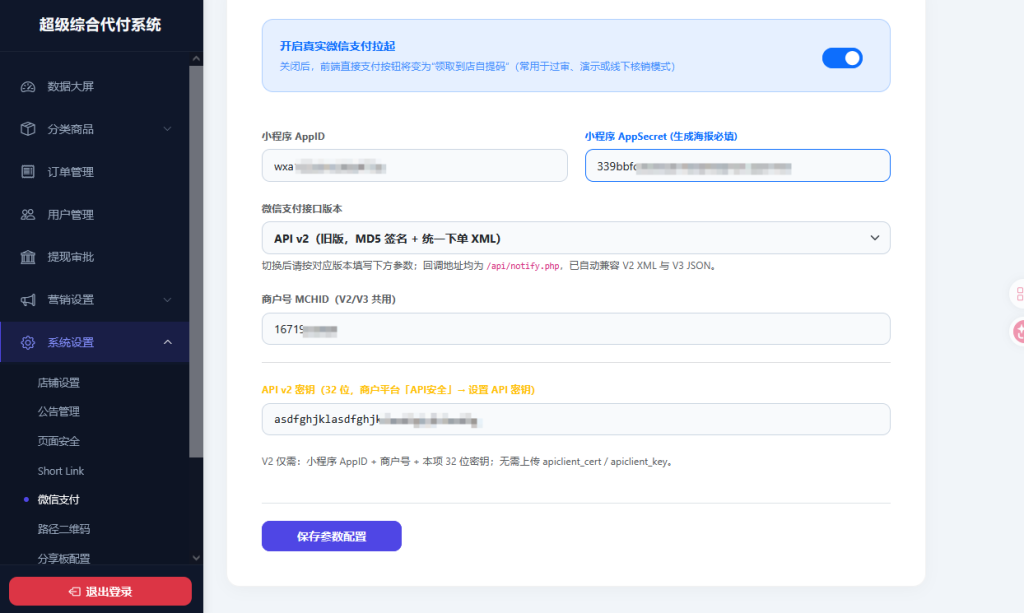Click the logout arrow icon on 退出登录
The height and width of the screenshot is (613, 1024).
click(x=74, y=591)
